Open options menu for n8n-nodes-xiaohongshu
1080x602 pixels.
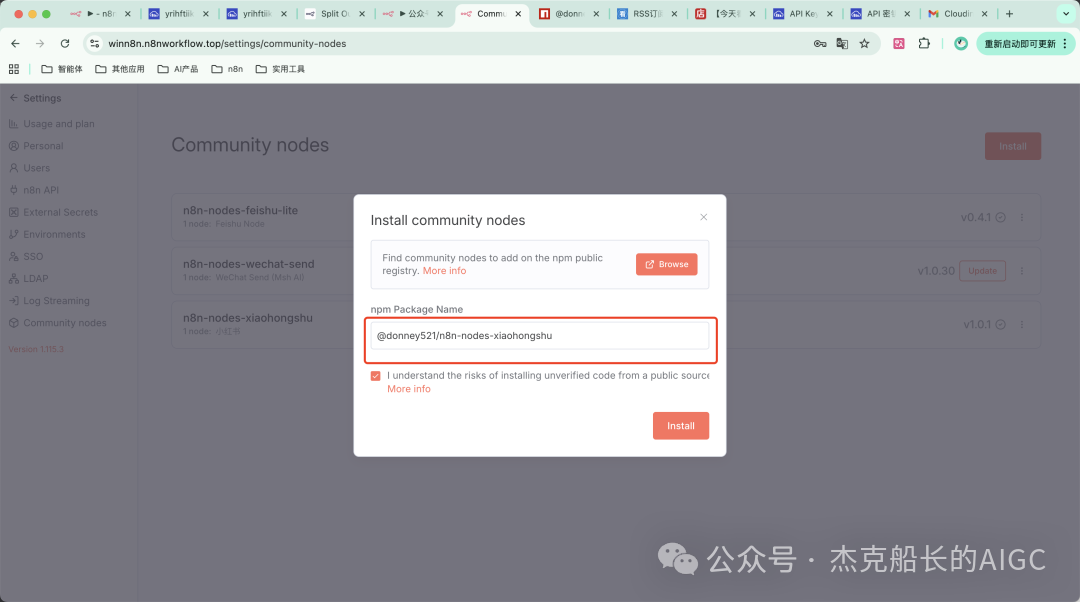1022,324
